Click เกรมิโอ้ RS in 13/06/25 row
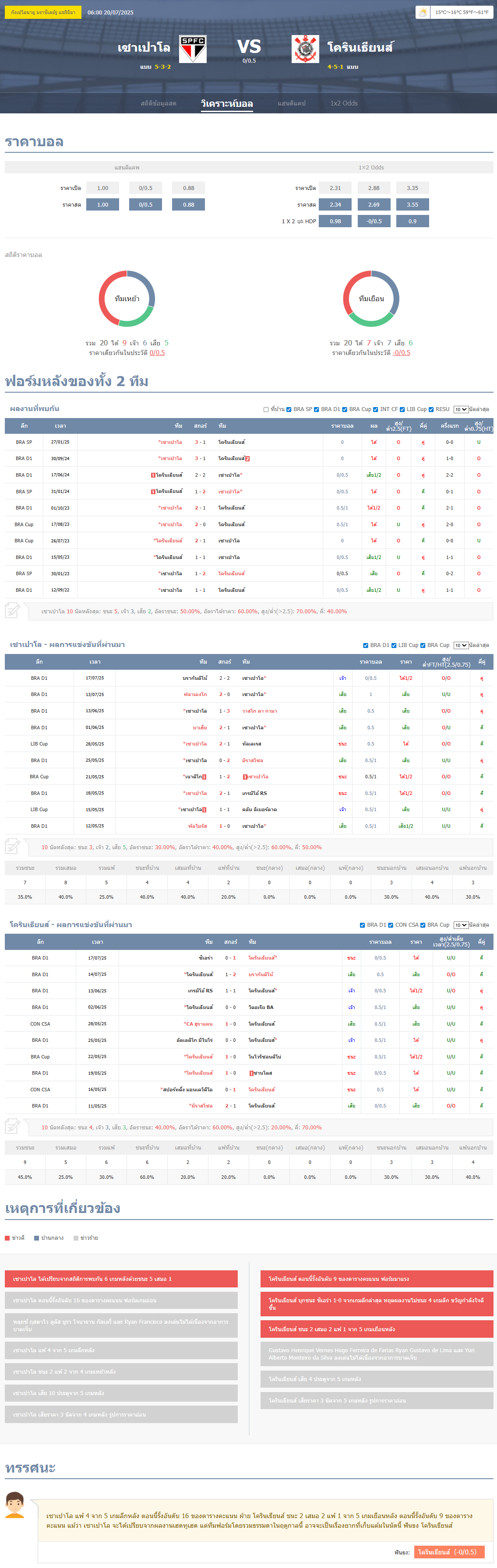 coord(201,991)
